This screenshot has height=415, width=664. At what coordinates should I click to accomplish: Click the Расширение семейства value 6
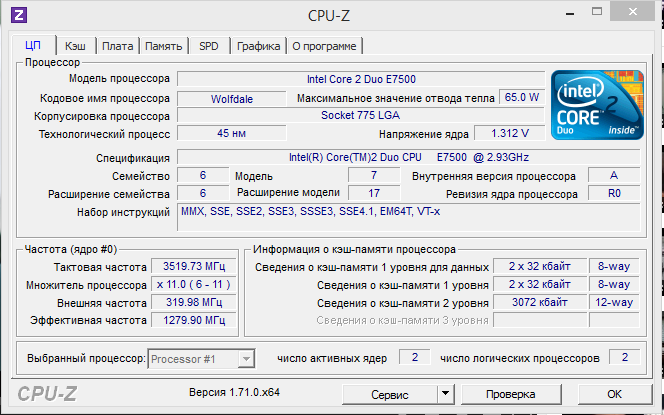[203, 193]
